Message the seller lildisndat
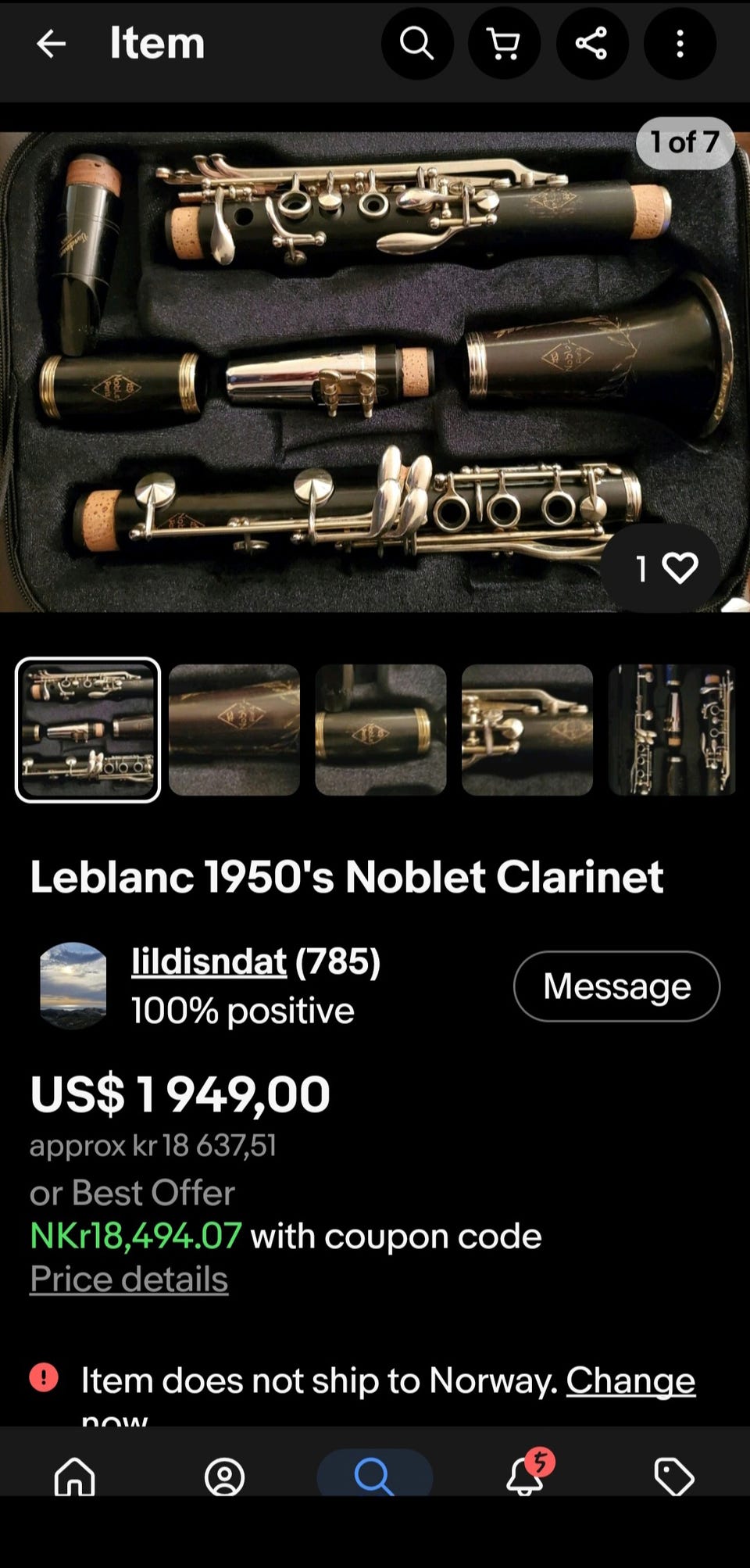 tap(616, 986)
